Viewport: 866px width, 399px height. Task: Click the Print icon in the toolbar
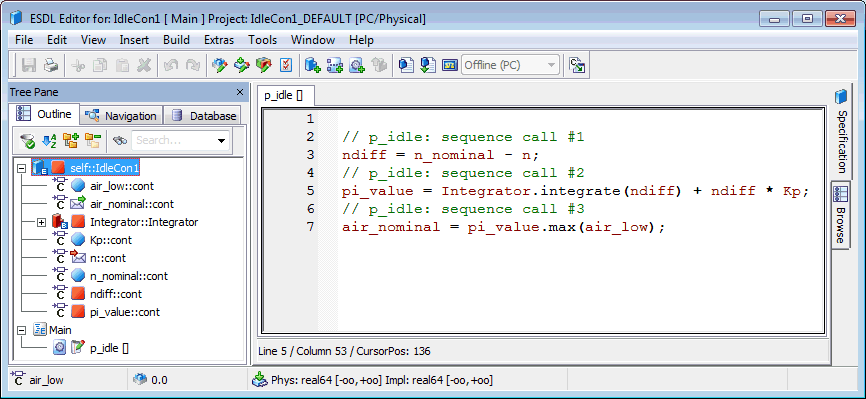[x=51, y=65]
